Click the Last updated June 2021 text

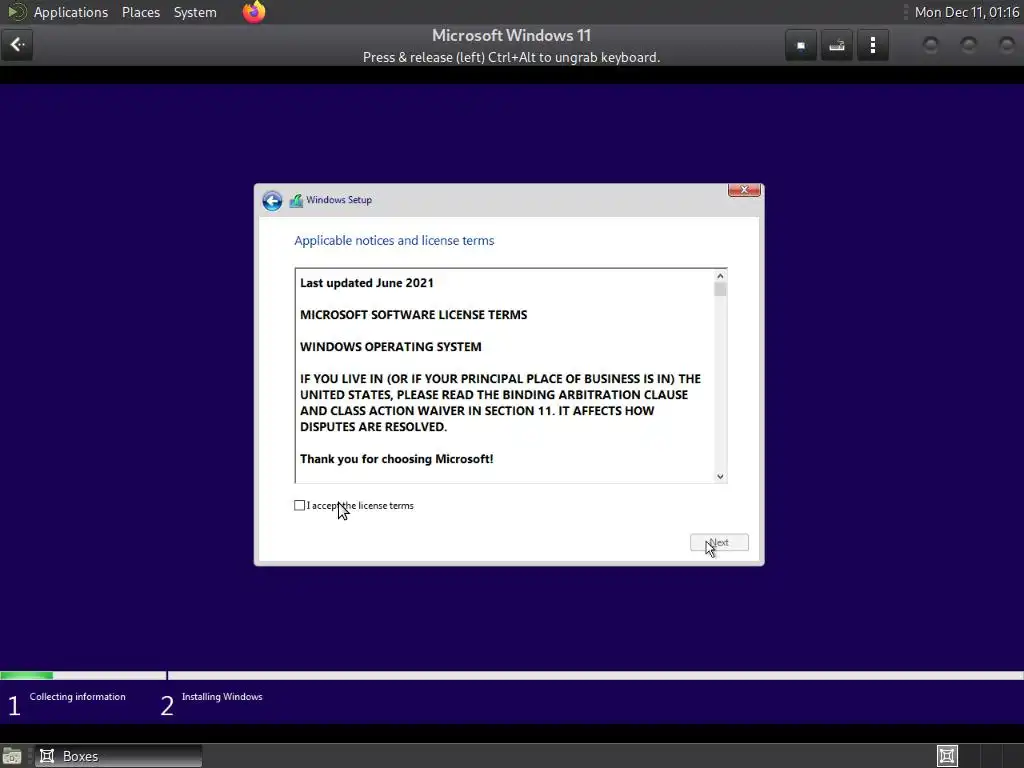click(x=366, y=283)
